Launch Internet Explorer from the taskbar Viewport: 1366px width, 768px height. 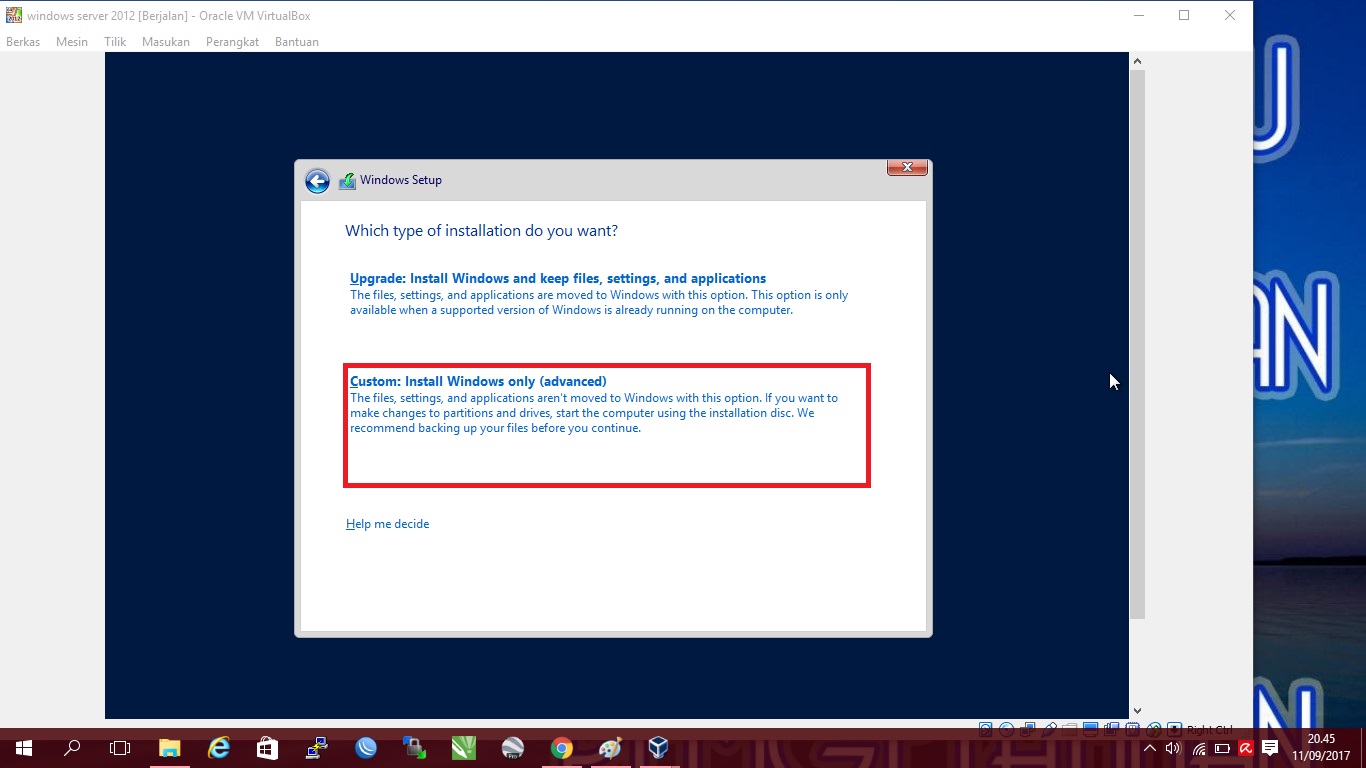coord(218,748)
